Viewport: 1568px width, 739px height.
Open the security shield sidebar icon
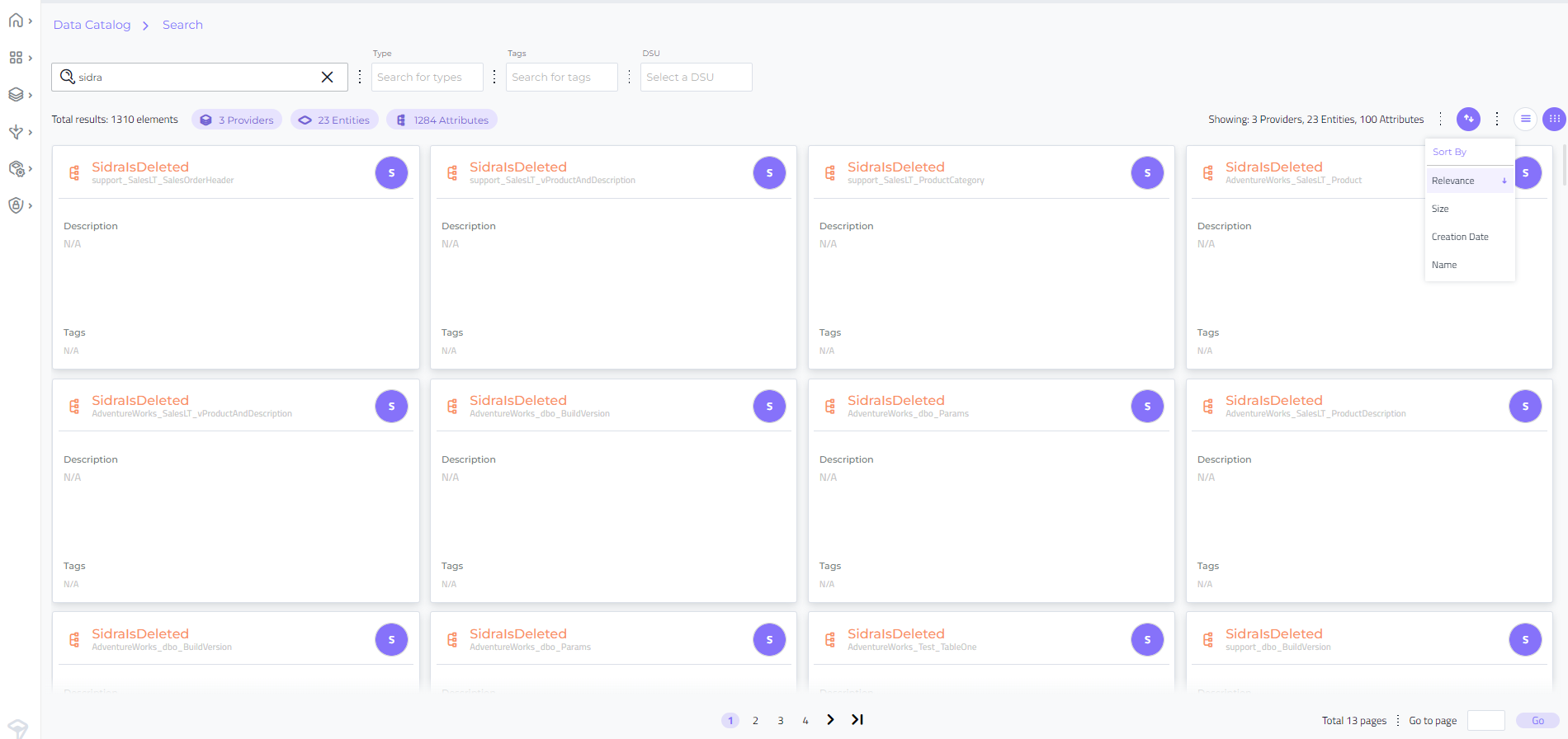pyautogui.click(x=16, y=205)
